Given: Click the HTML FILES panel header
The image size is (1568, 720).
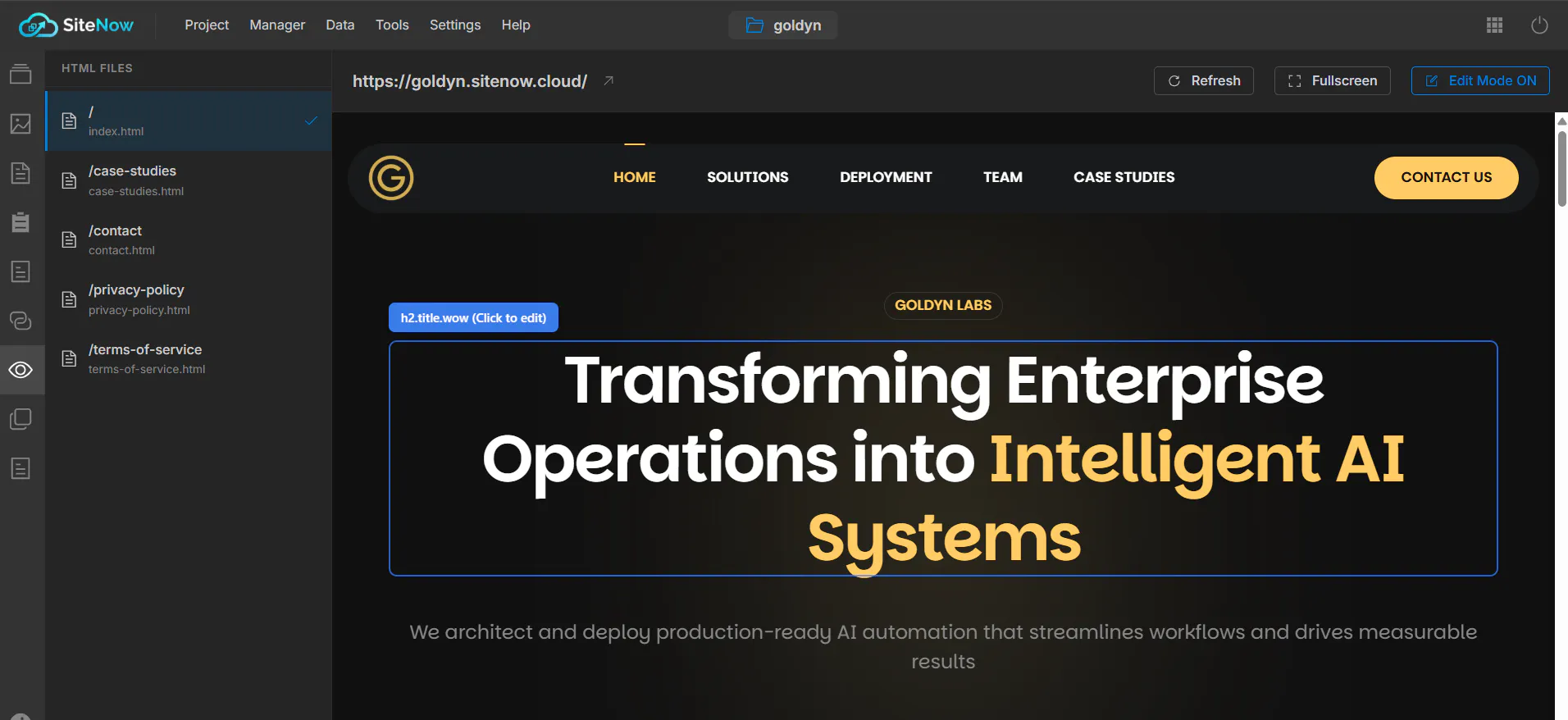Looking at the screenshot, I should click(97, 68).
